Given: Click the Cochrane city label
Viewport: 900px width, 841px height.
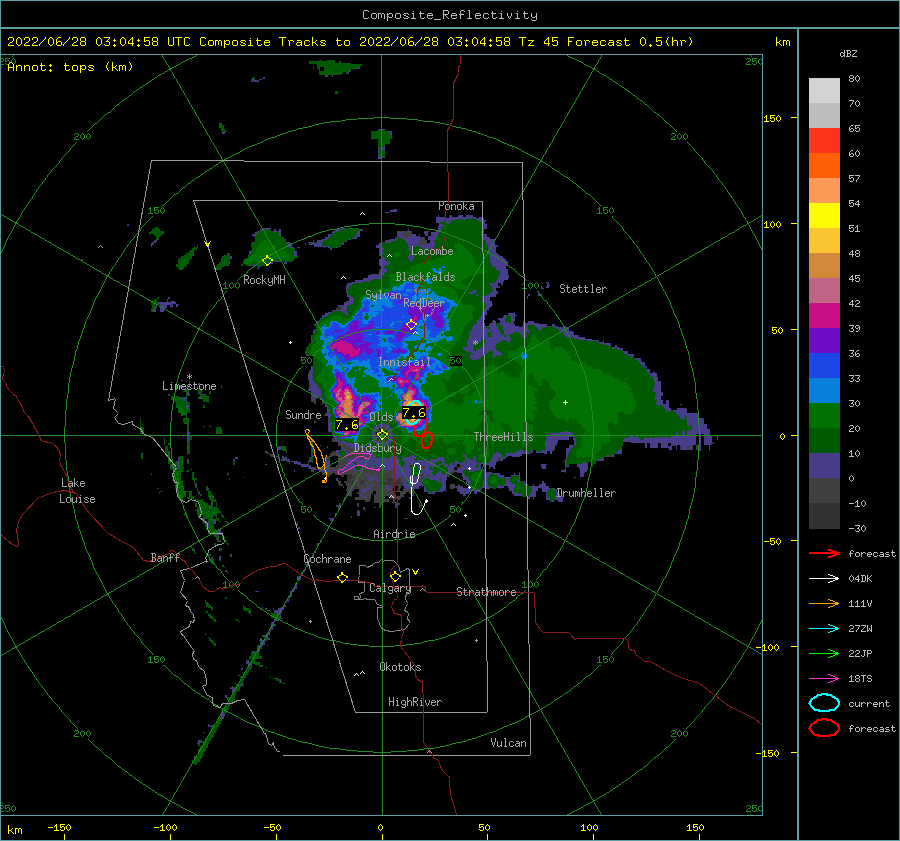Looking at the screenshot, I should pos(327,559).
